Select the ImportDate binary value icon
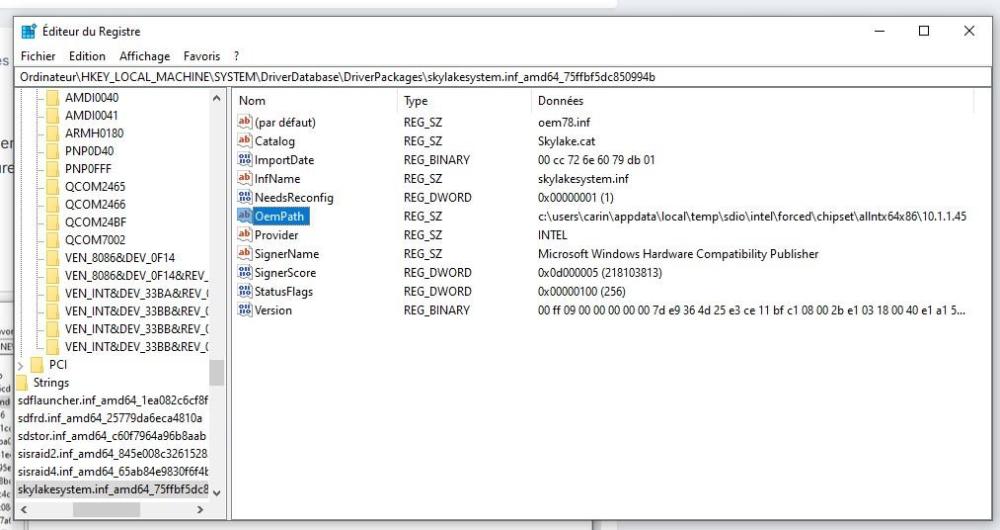 pyautogui.click(x=244, y=159)
